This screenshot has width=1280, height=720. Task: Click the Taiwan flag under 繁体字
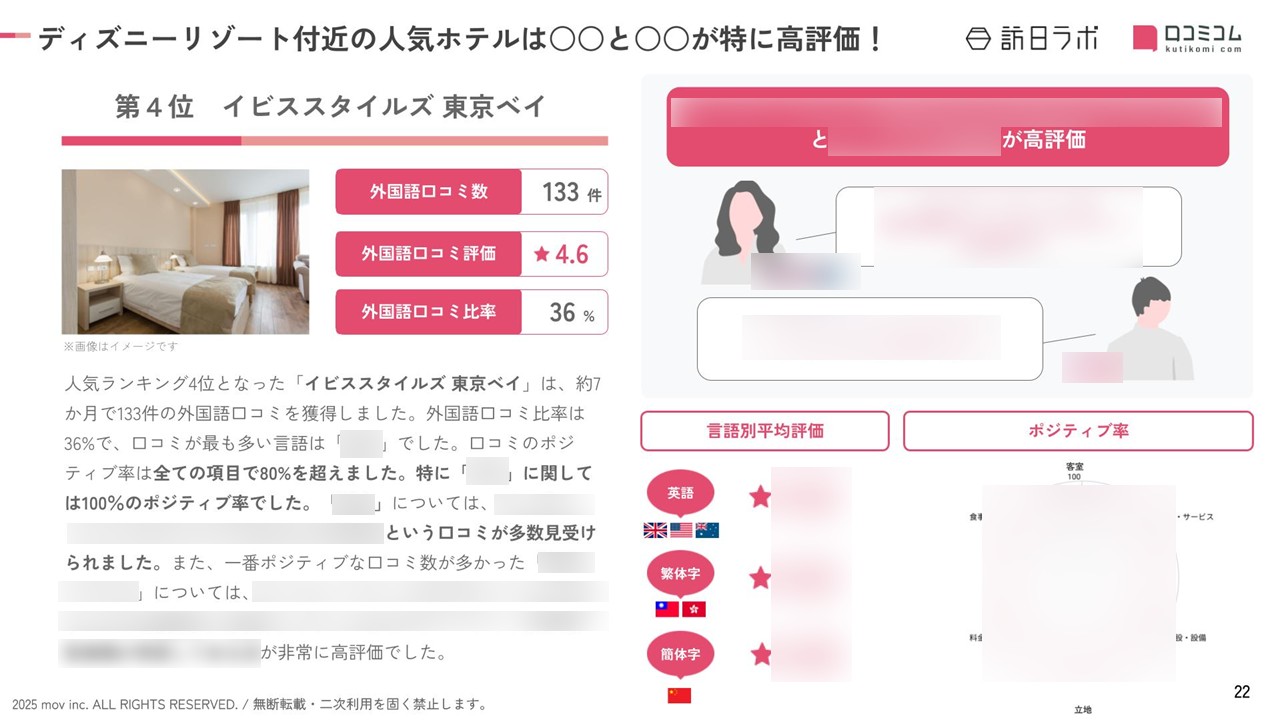coord(667,609)
